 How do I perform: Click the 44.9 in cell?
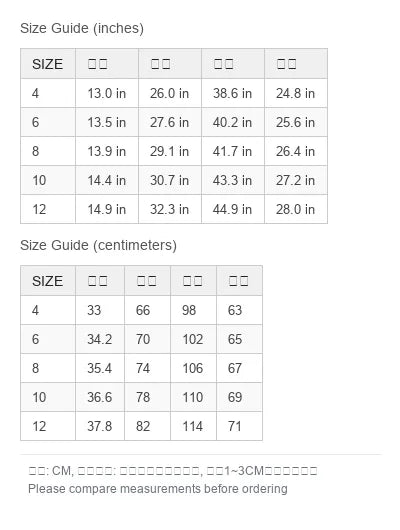pyautogui.click(x=233, y=209)
